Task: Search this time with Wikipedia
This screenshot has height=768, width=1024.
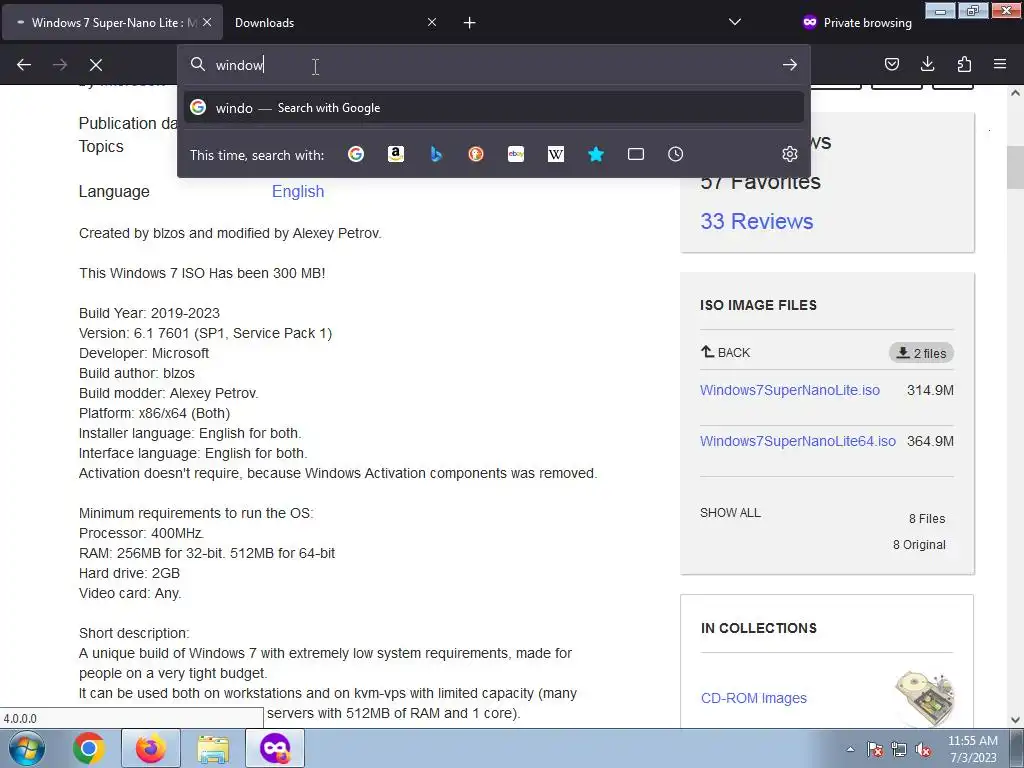Action: pyautogui.click(x=556, y=154)
